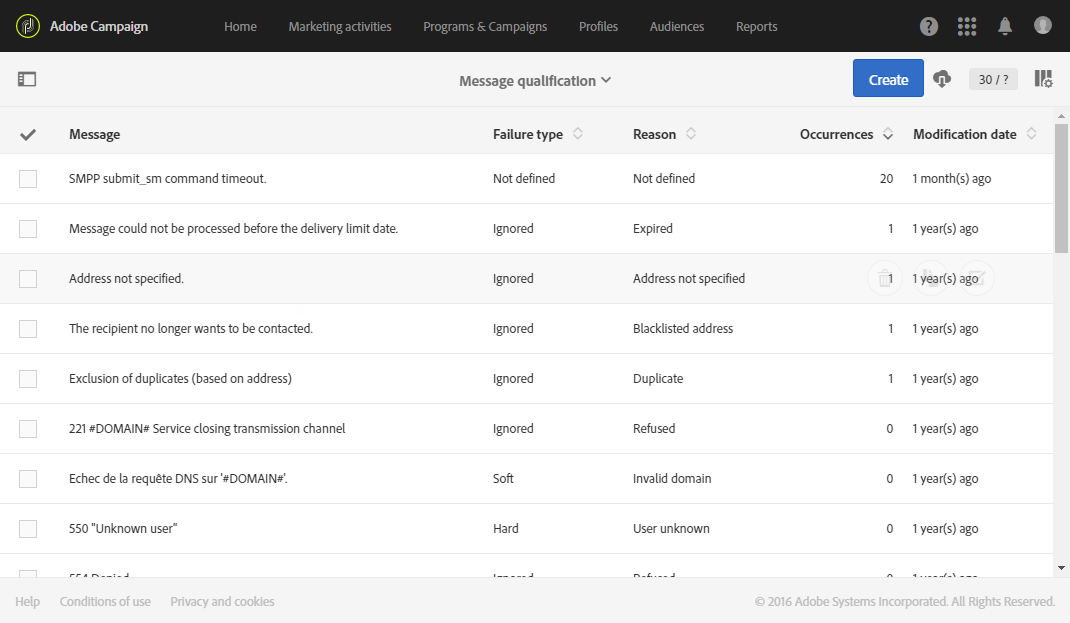Open the help question mark icon
The height and width of the screenshot is (623, 1070).
(x=929, y=26)
